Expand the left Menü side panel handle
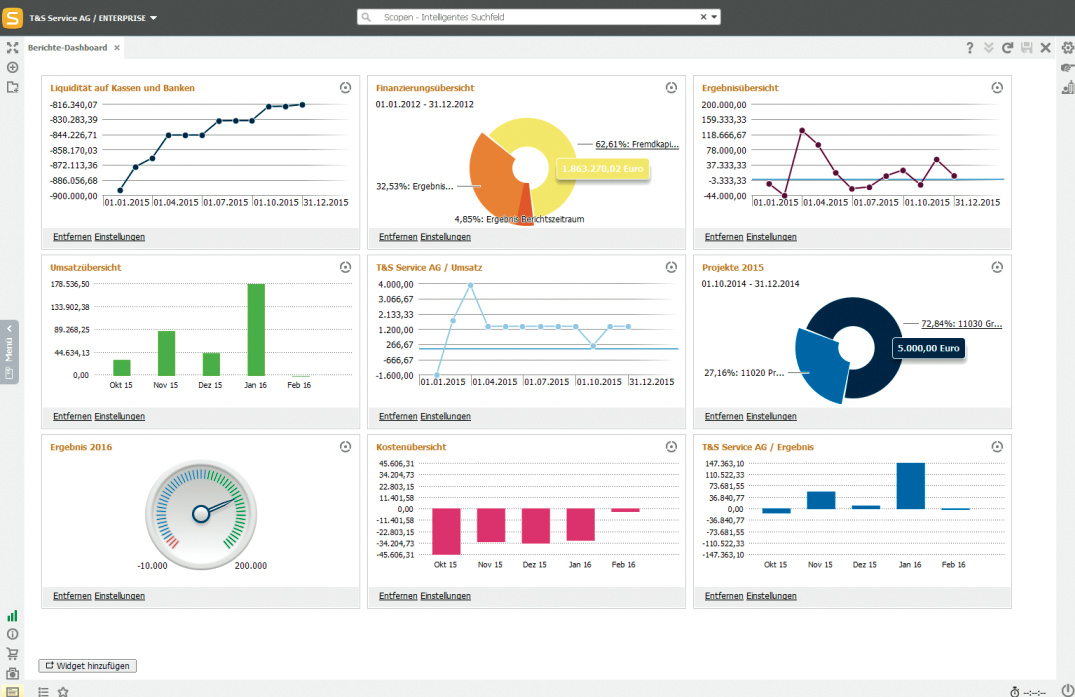This screenshot has width=1075, height=697. pos(9,350)
